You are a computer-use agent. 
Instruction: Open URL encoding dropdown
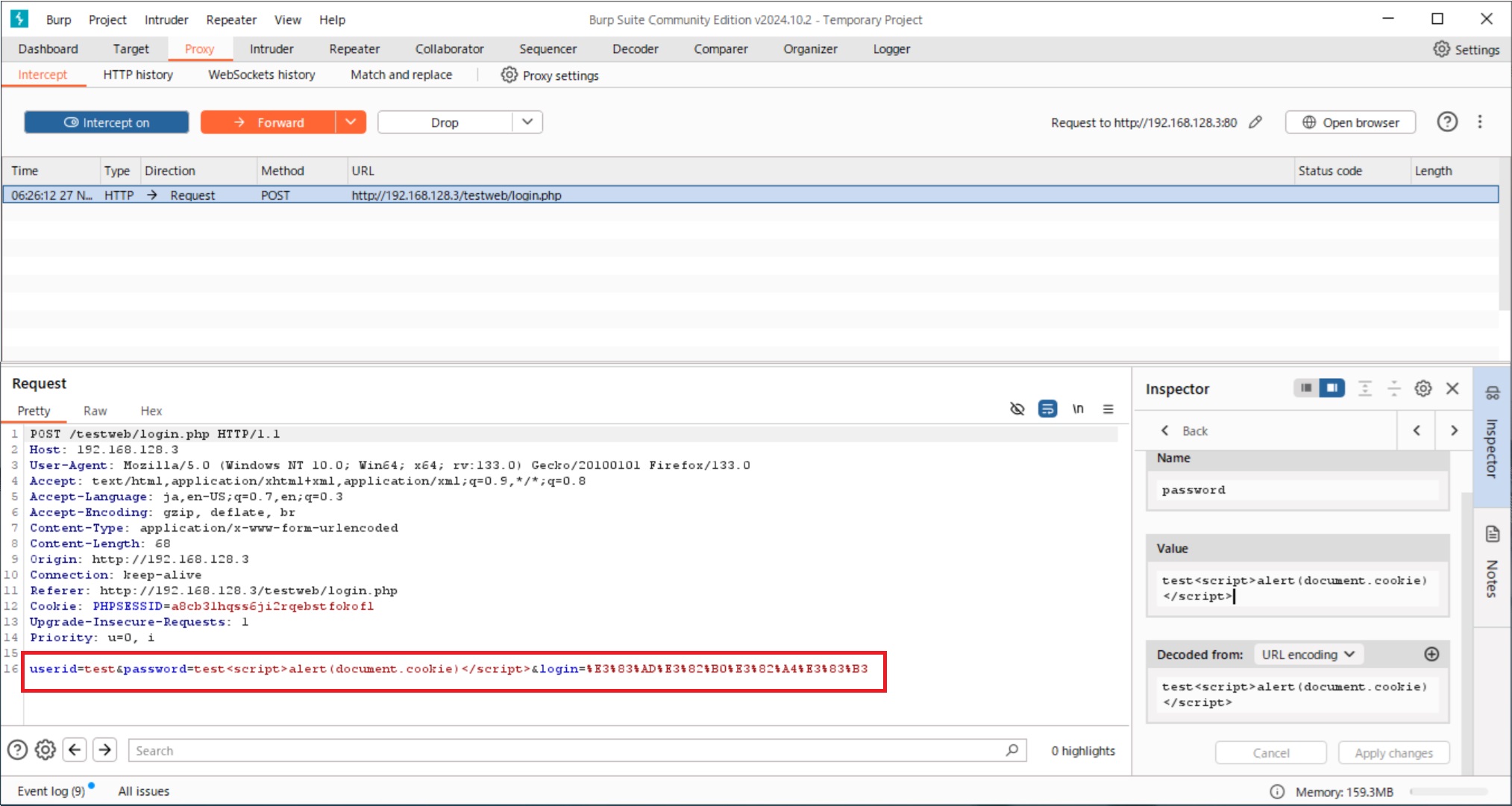click(1308, 654)
